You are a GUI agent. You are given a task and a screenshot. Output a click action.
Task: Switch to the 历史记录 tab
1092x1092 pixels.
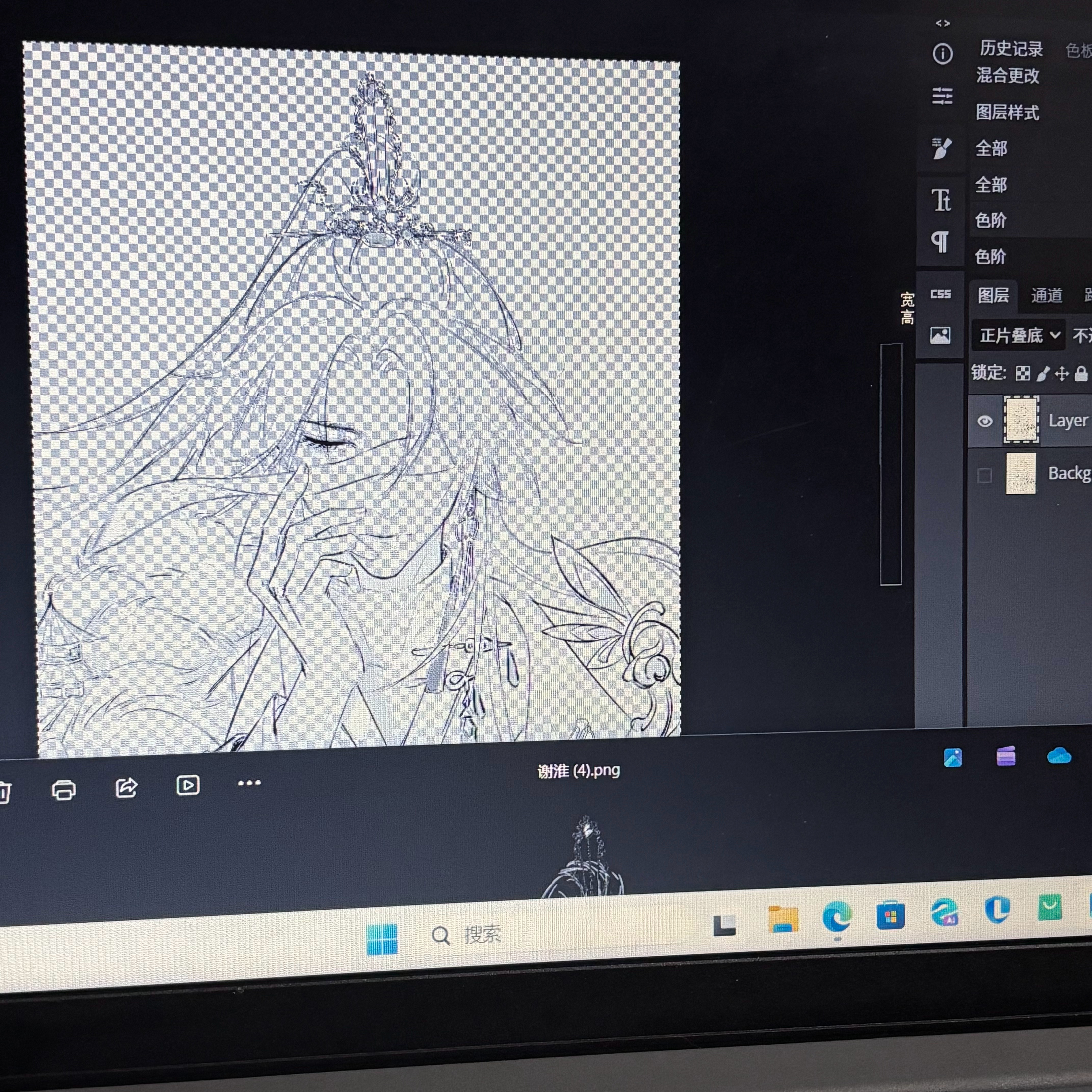coord(1011,49)
